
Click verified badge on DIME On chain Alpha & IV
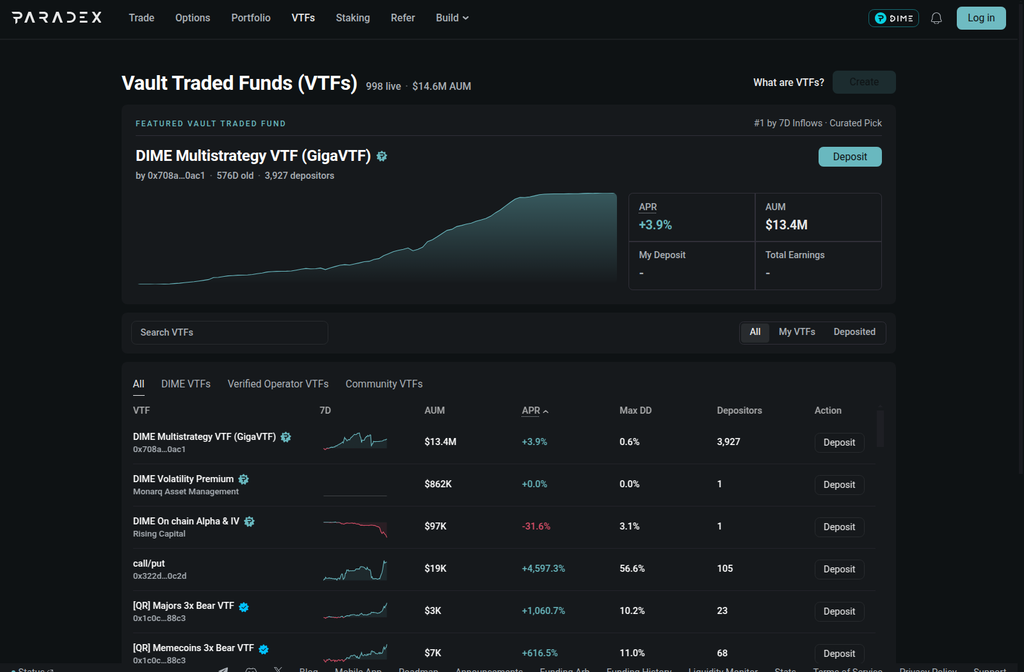point(249,522)
